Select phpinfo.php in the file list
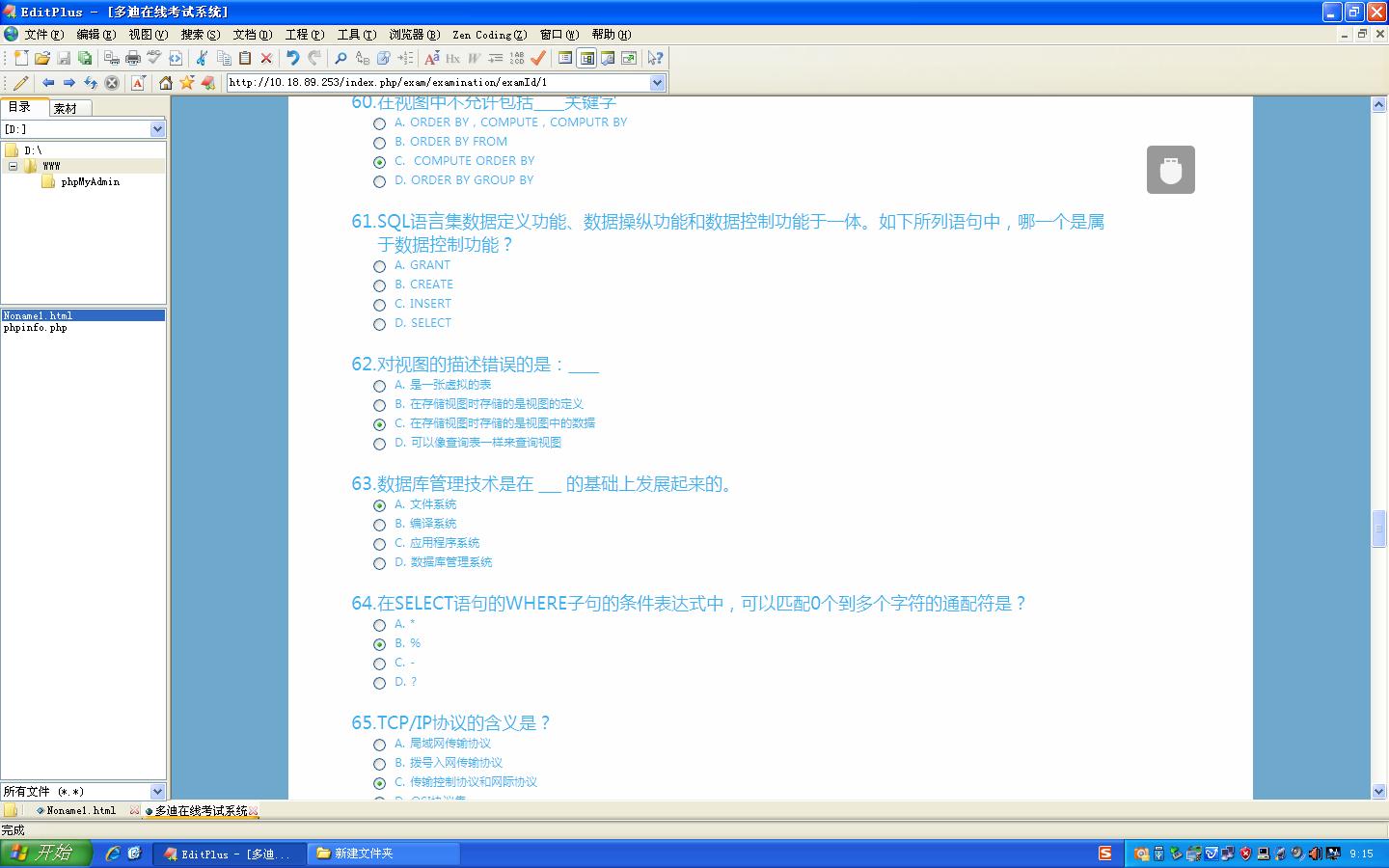Screen dimensions: 1389x868 pyautogui.click(x=36, y=328)
